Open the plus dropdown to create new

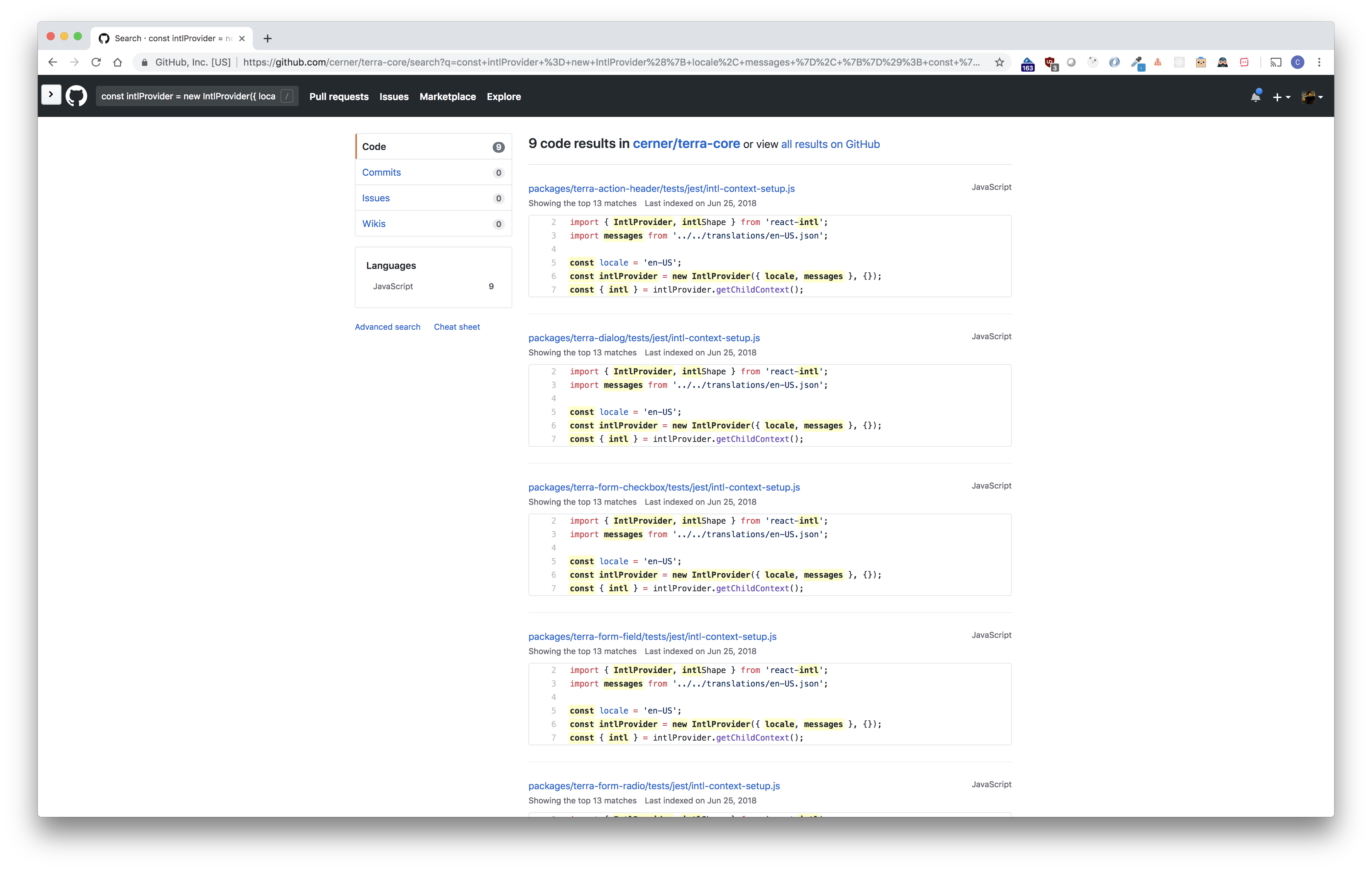[x=1278, y=97]
